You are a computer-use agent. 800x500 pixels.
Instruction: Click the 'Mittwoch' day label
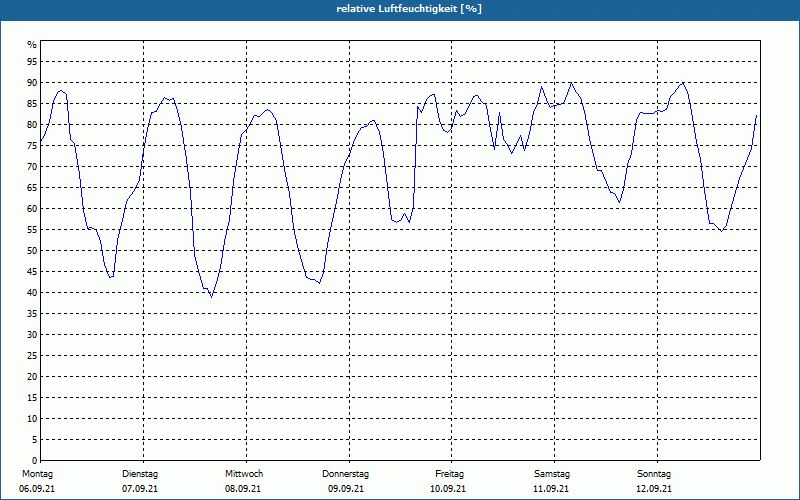coord(244,474)
